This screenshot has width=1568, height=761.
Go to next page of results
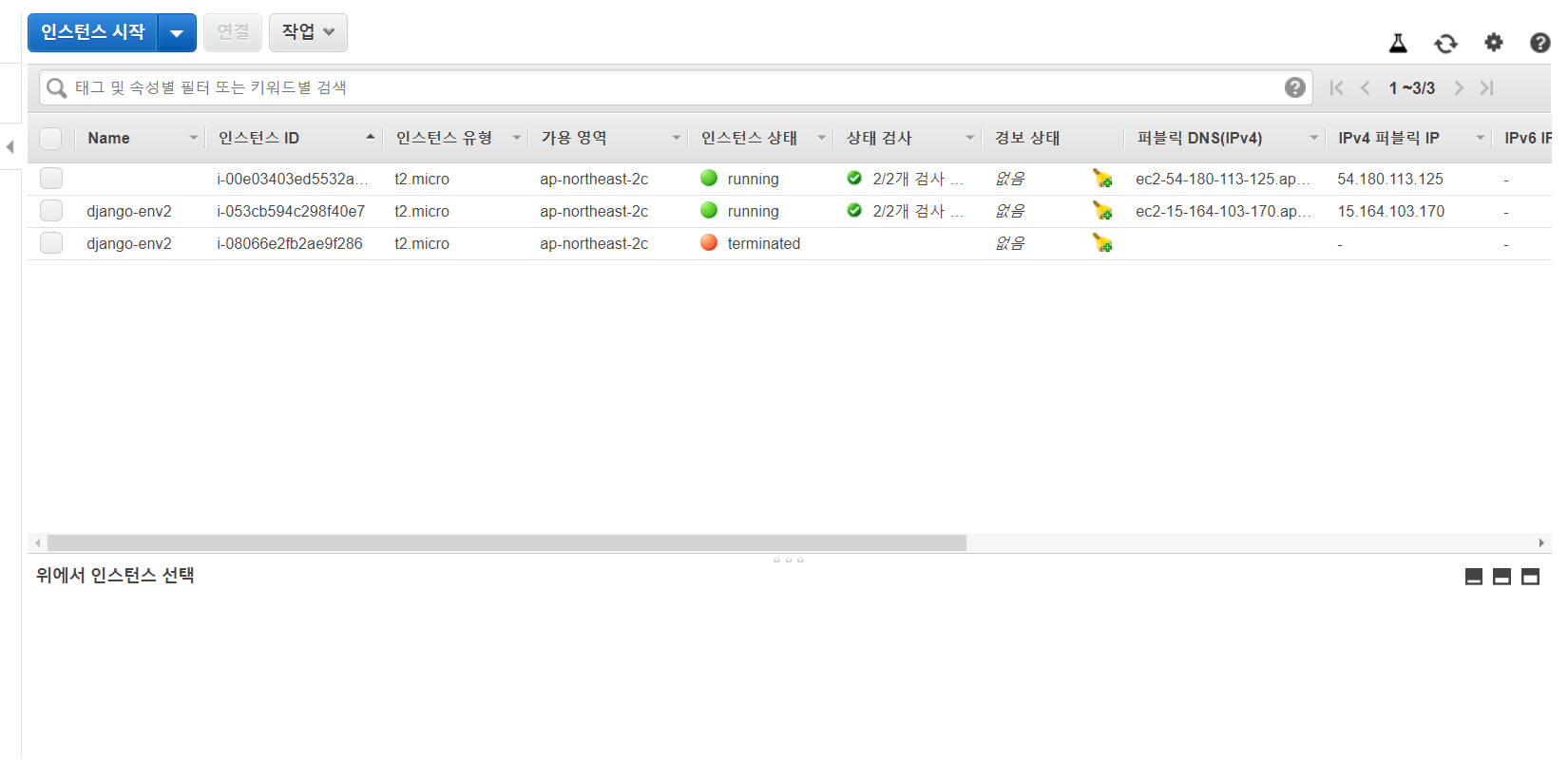pyautogui.click(x=1459, y=87)
